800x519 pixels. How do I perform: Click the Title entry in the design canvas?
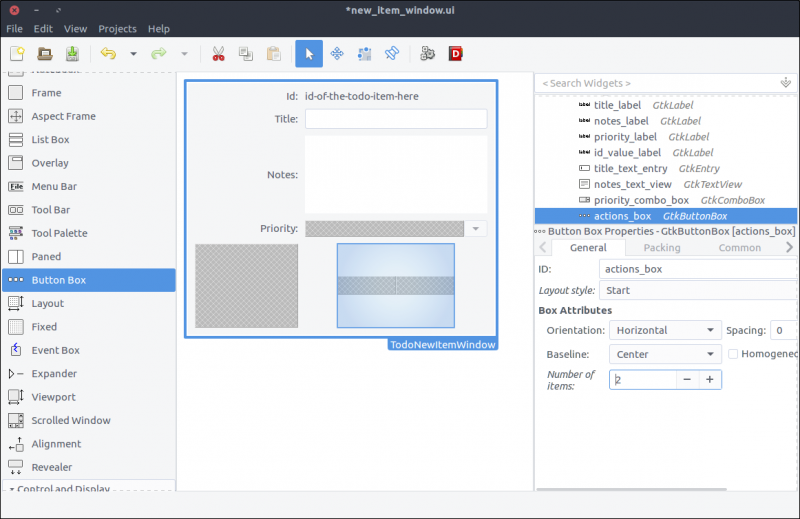click(x=396, y=119)
